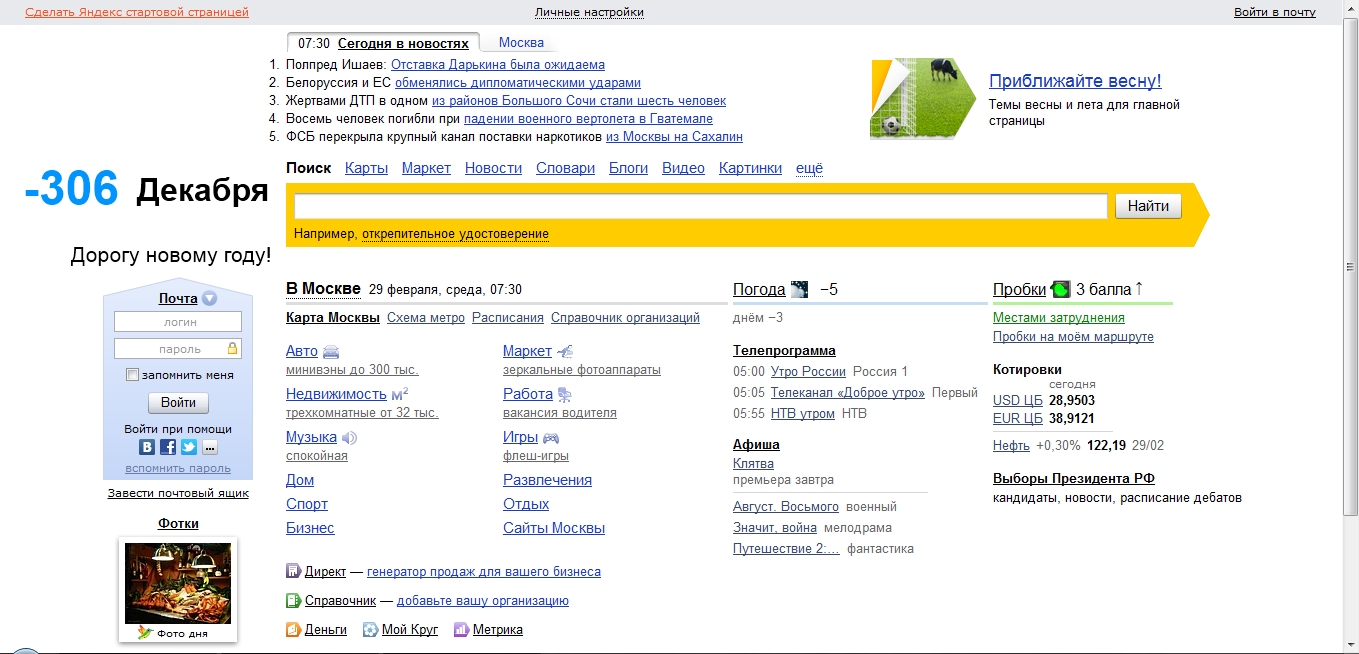The width and height of the screenshot is (1359, 654).
Task: Open the Нефть quote link
Action: click(x=1011, y=445)
